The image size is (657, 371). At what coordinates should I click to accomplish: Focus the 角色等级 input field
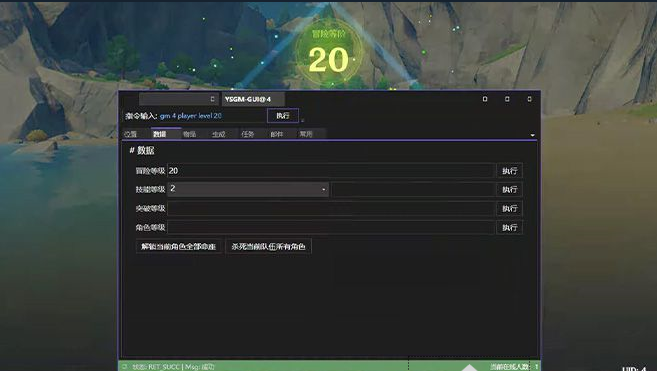pos(331,227)
